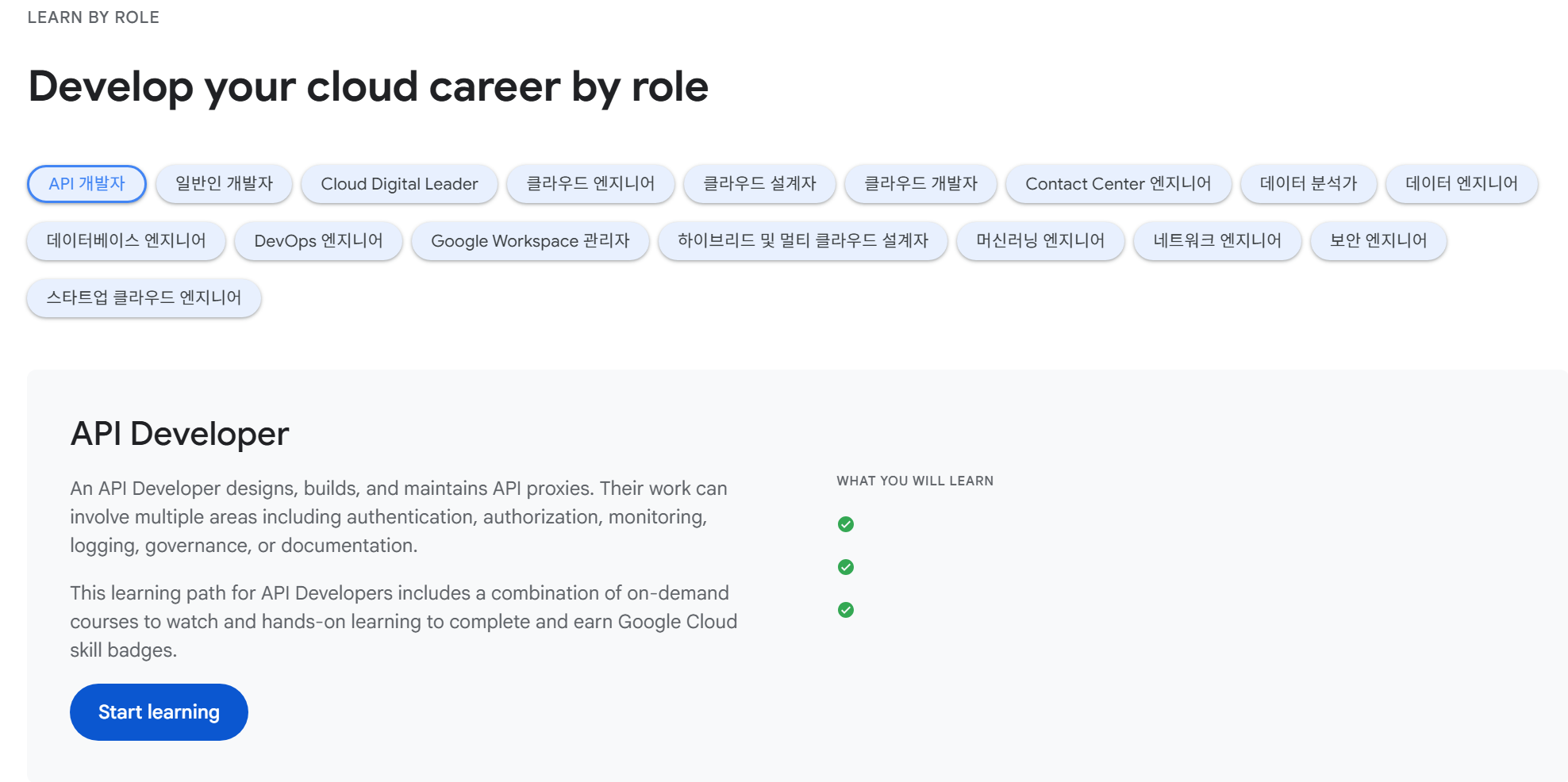The image size is (1568, 782).
Task: Choose the 보안 엔지니어 role
Action: tap(1378, 241)
